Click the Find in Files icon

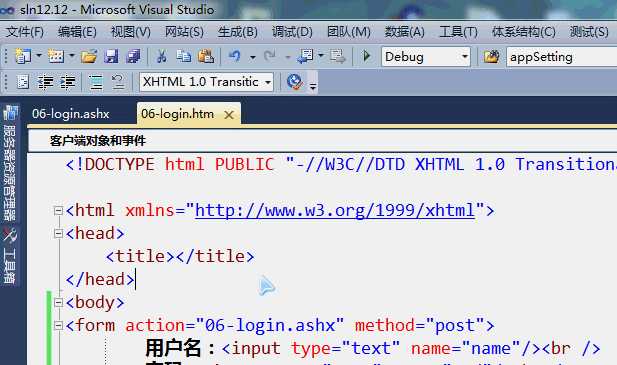(491, 57)
